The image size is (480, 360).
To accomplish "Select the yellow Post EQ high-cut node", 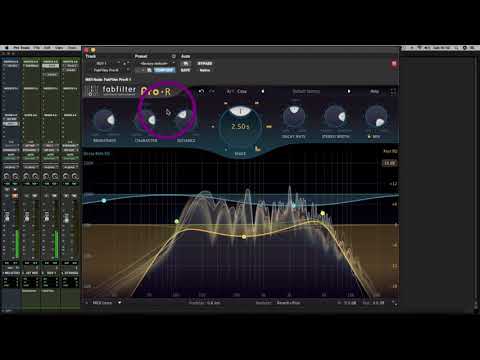I will [322, 213].
